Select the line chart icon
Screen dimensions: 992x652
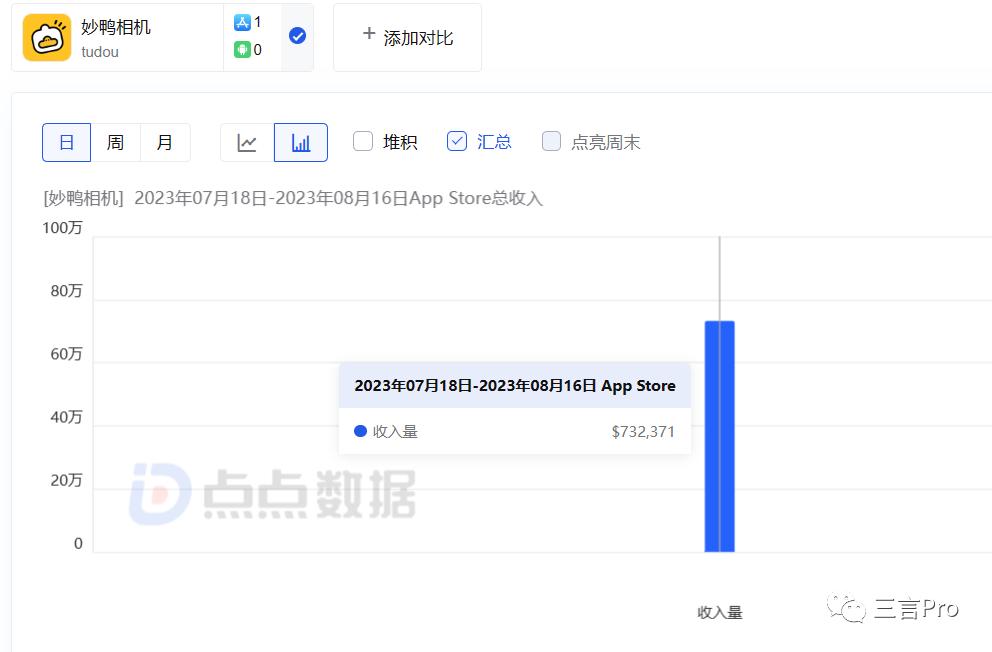[x=247, y=142]
